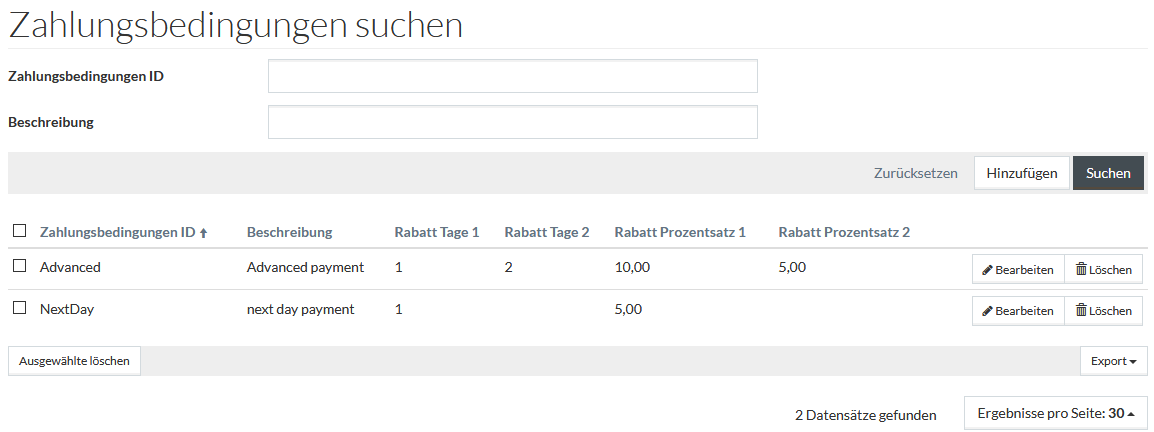Check the Advanced row checkbox

pos(20,266)
